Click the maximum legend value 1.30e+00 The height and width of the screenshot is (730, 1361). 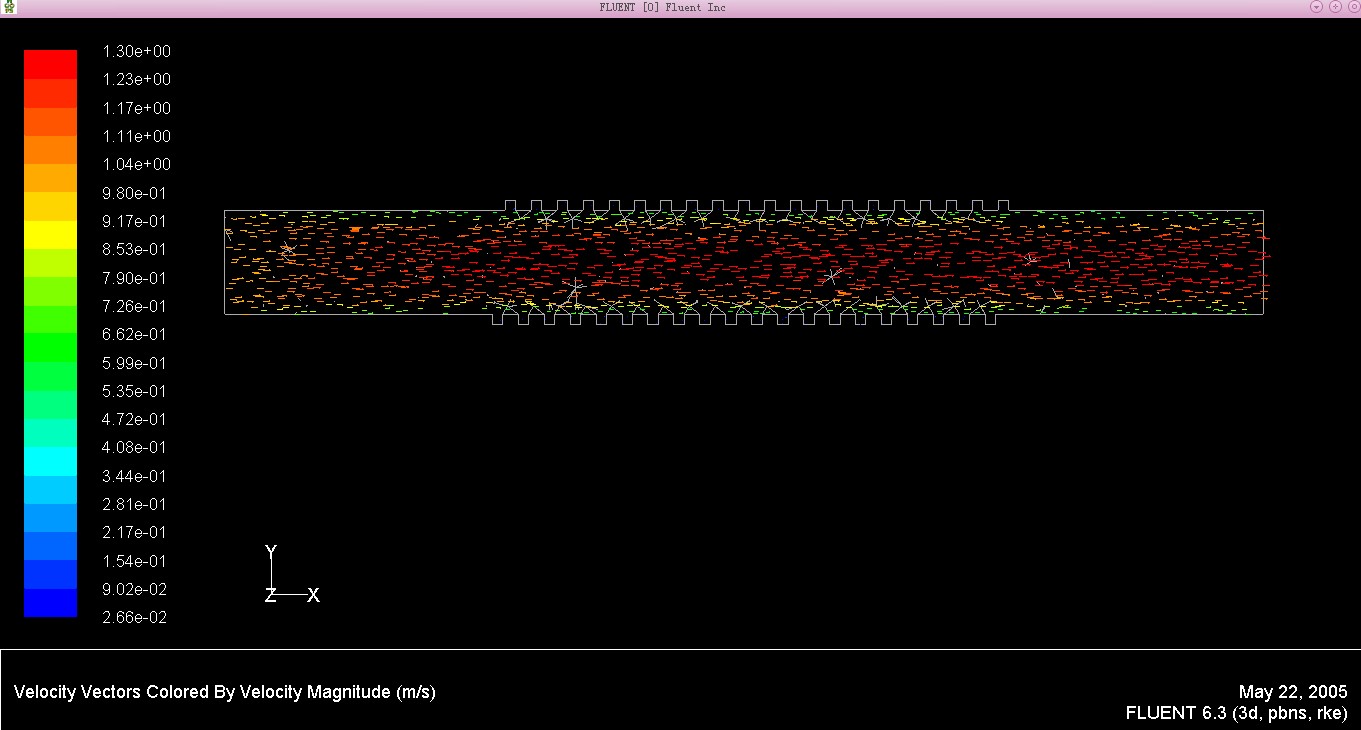coord(136,51)
